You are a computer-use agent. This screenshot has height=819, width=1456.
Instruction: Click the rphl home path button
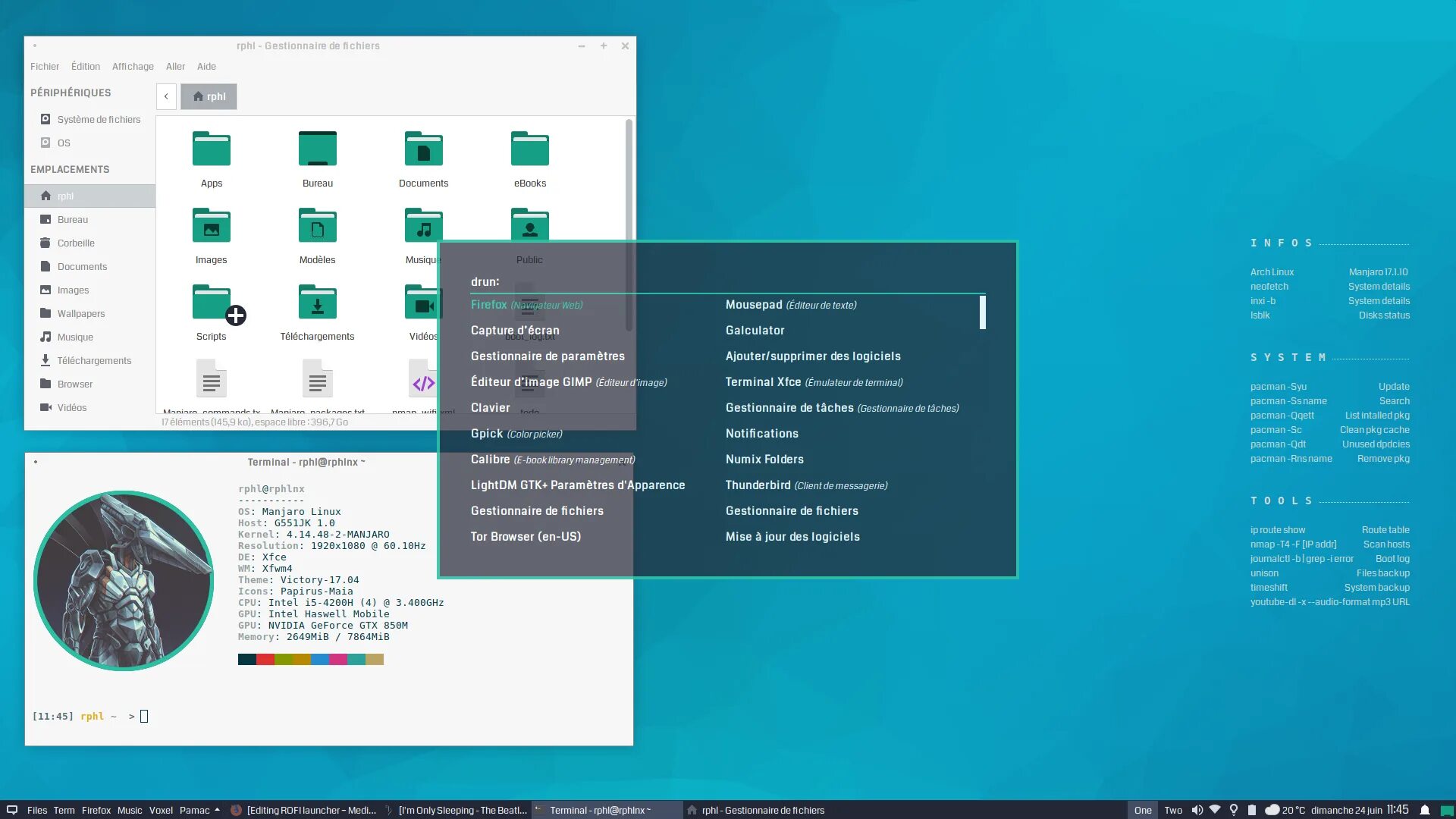coord(209,96)
